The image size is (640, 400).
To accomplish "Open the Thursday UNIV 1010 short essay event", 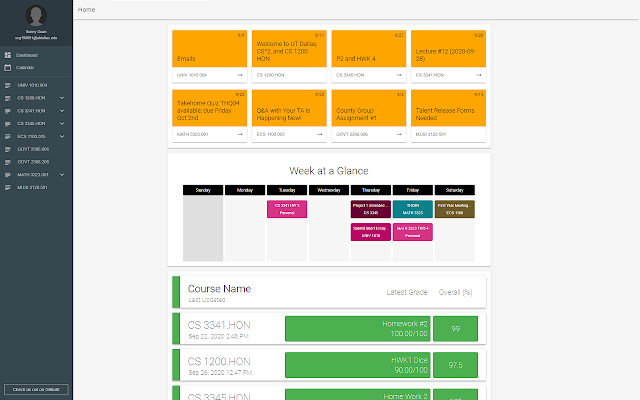I will [x=371, y=232].
